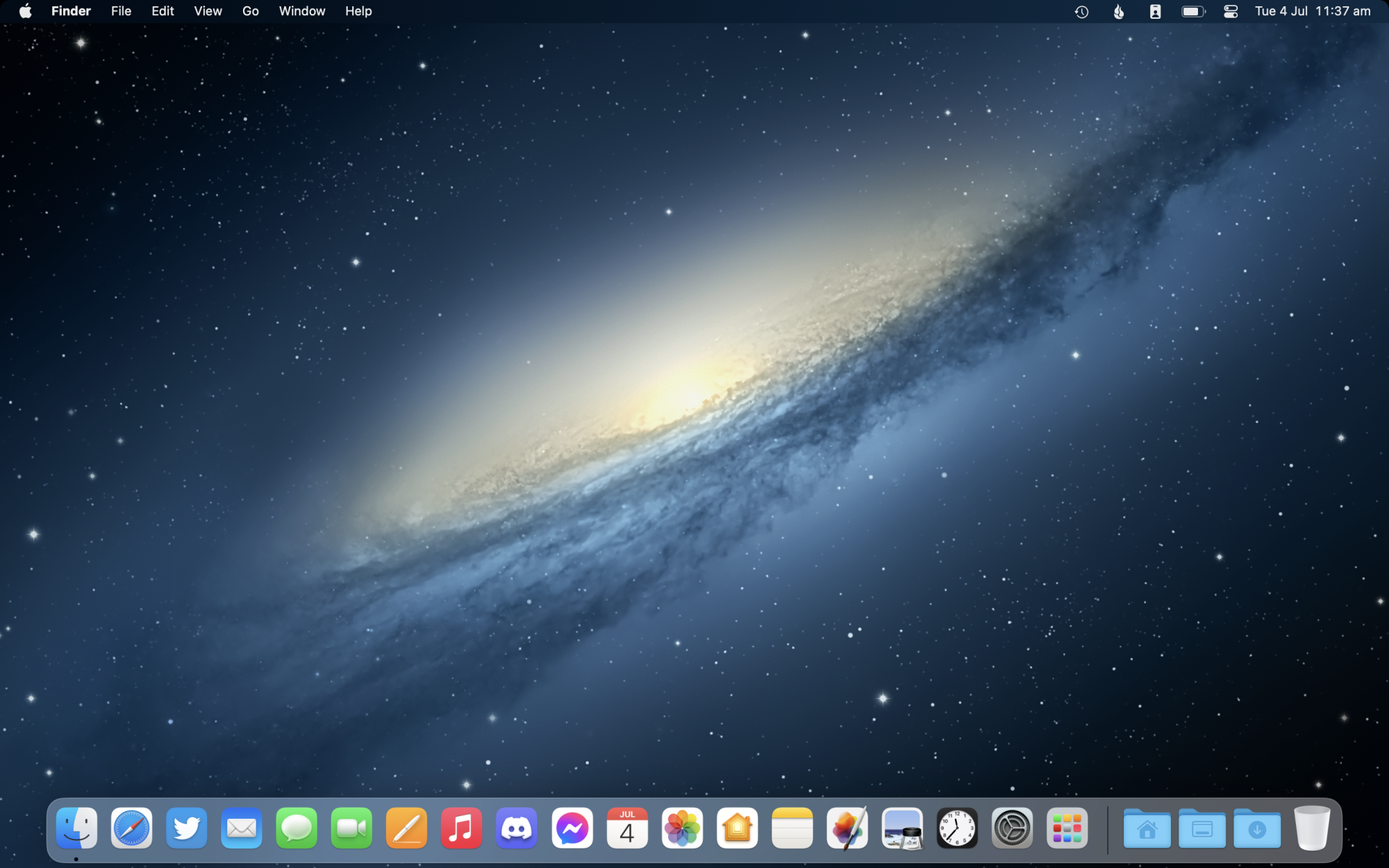The height and width of the screenshot is (868, 1389).
Task: Show battery status in menu bar
Action: (x=1193, y=11)
